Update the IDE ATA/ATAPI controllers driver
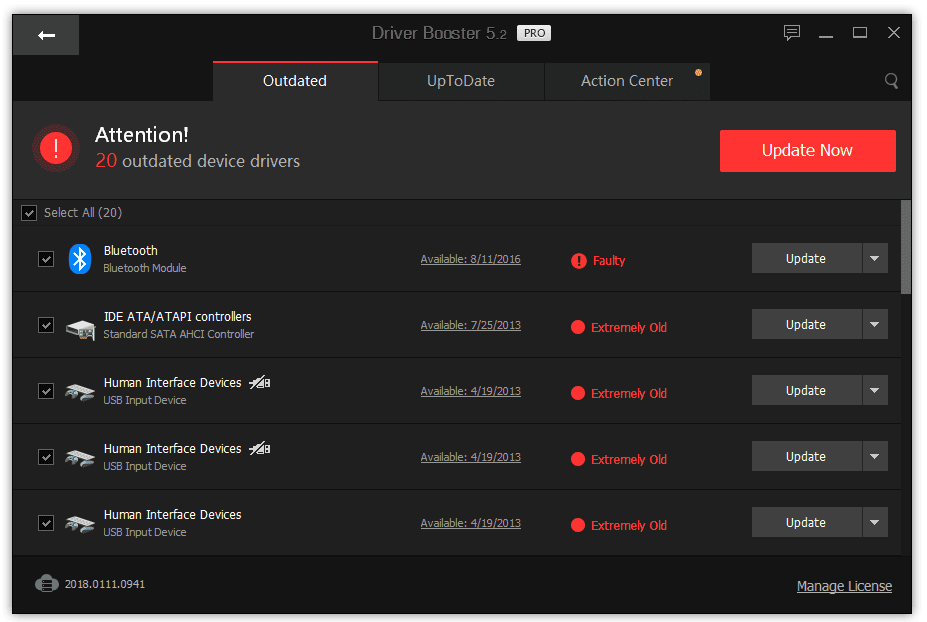The image size is (927, 622). [x=806, y=325]
